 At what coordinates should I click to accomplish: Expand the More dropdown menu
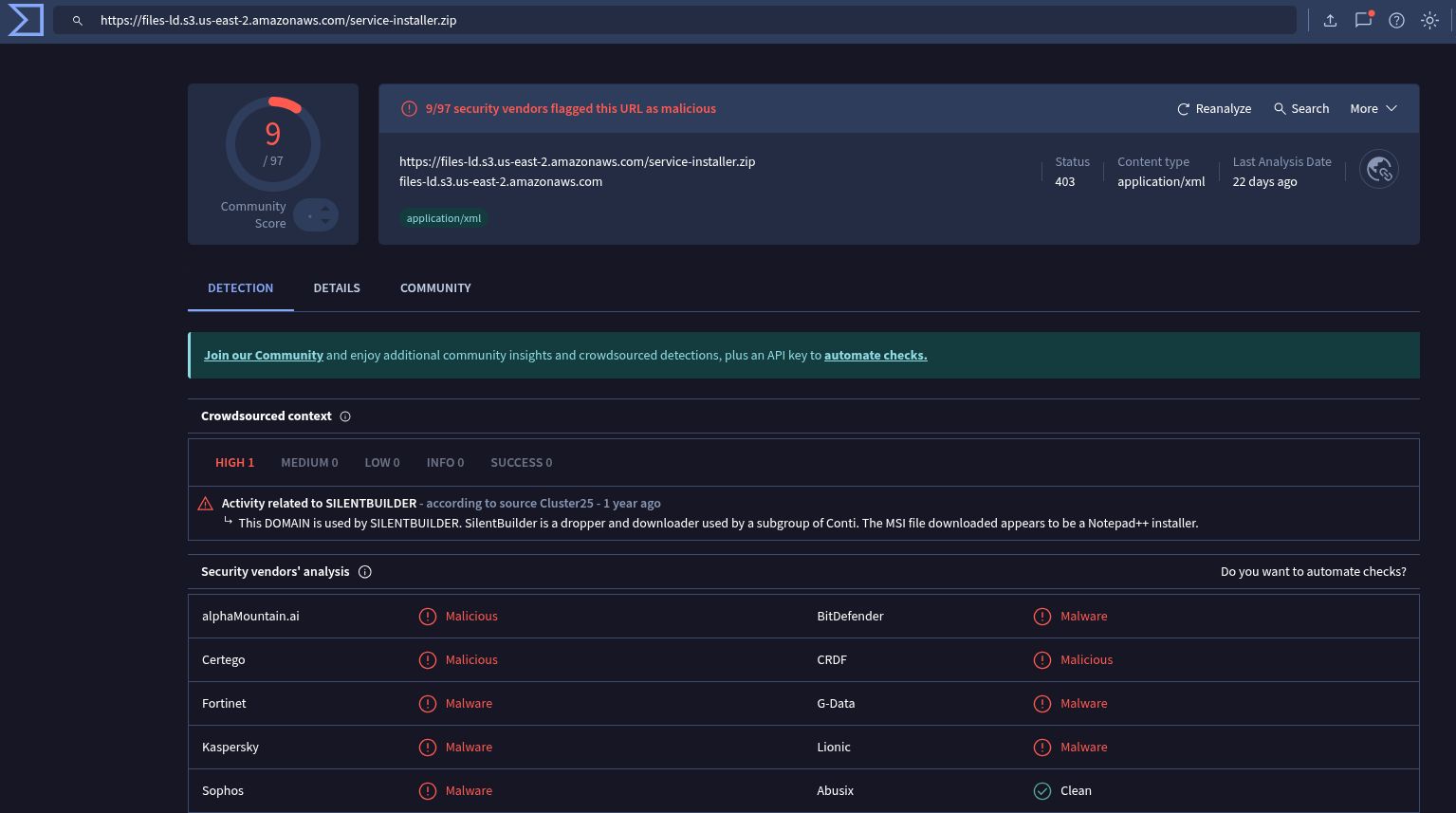1373,109
